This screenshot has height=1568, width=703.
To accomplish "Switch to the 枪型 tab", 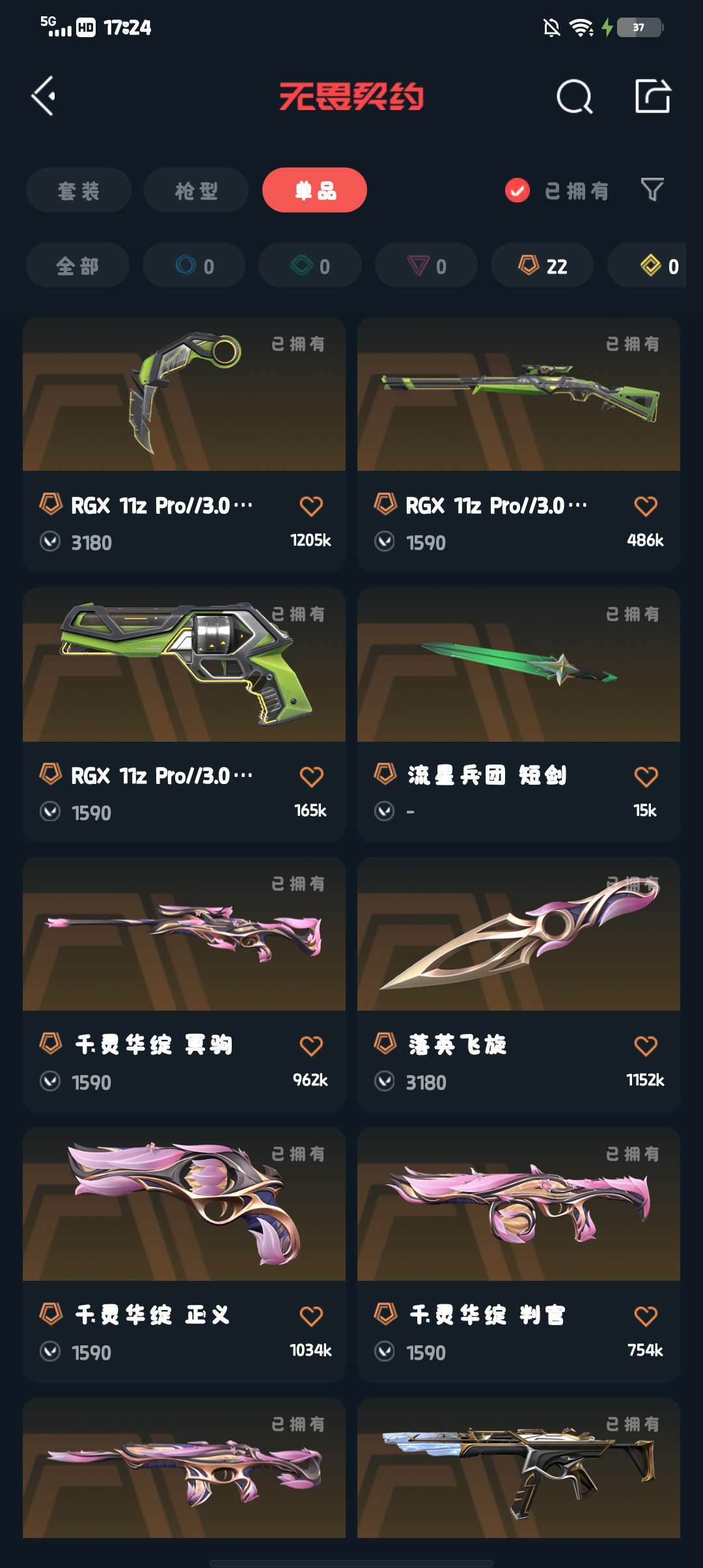I will coord(196,190).
